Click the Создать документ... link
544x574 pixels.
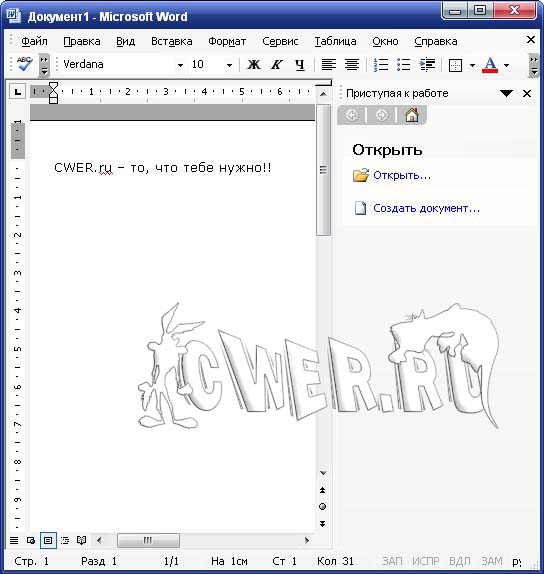pyautogui.click(x=426, y=208)
